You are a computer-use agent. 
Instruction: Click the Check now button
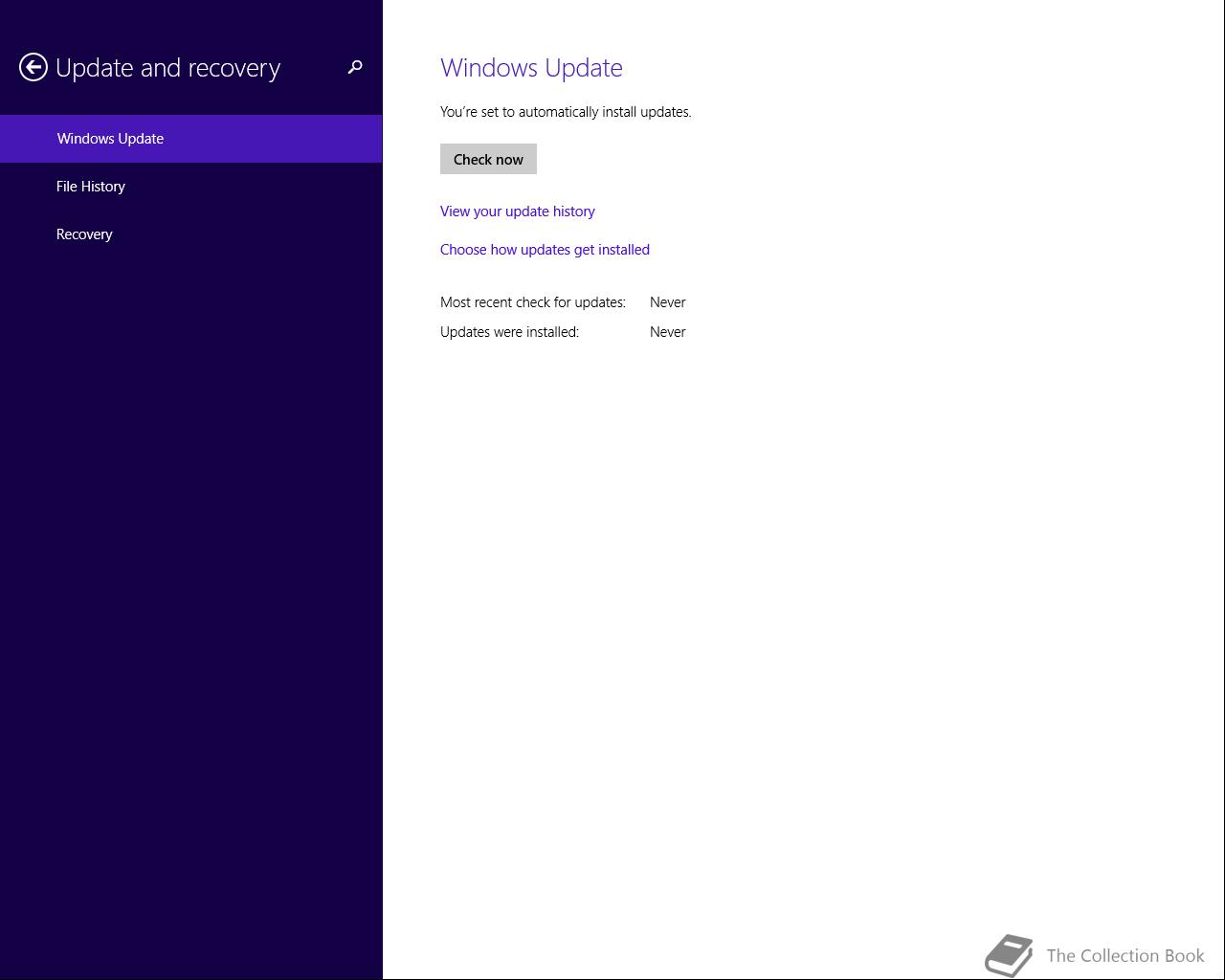coord(488,159)
